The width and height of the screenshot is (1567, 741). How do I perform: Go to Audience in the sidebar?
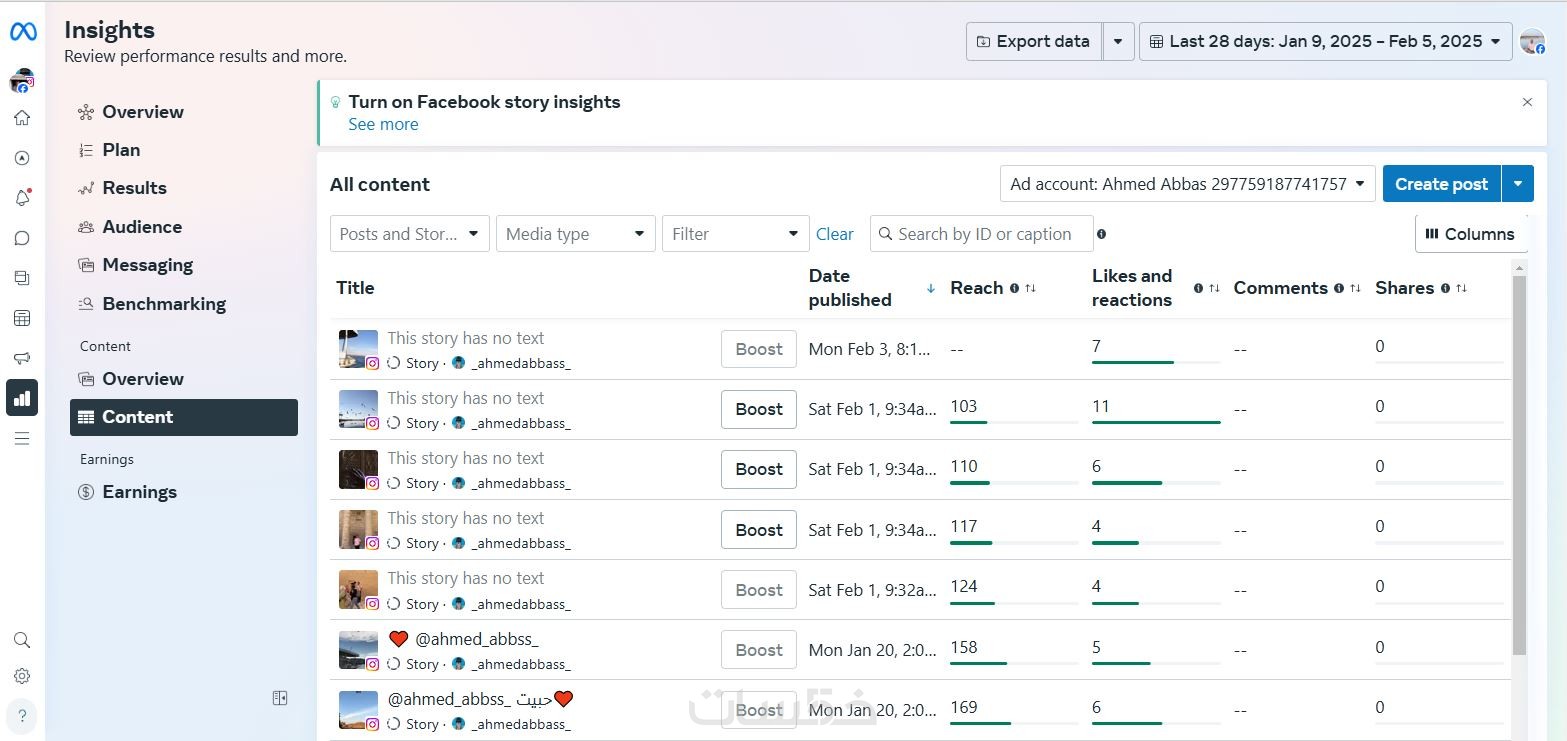click(142, 227)
